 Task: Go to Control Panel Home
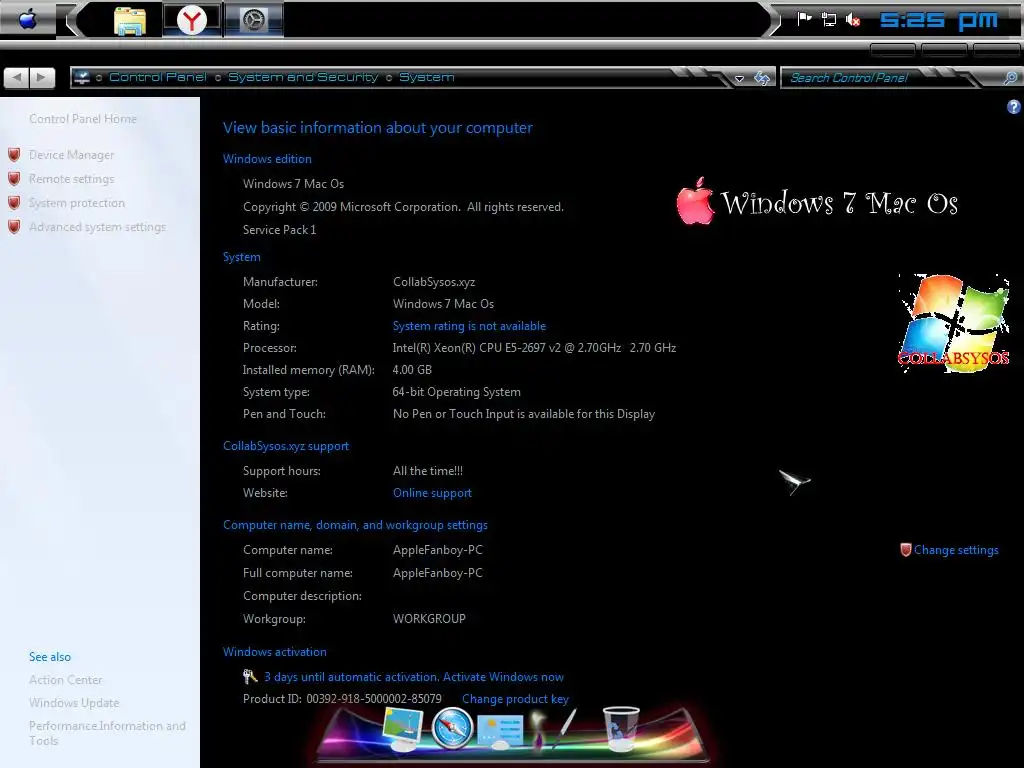click(x=83, y=119)
